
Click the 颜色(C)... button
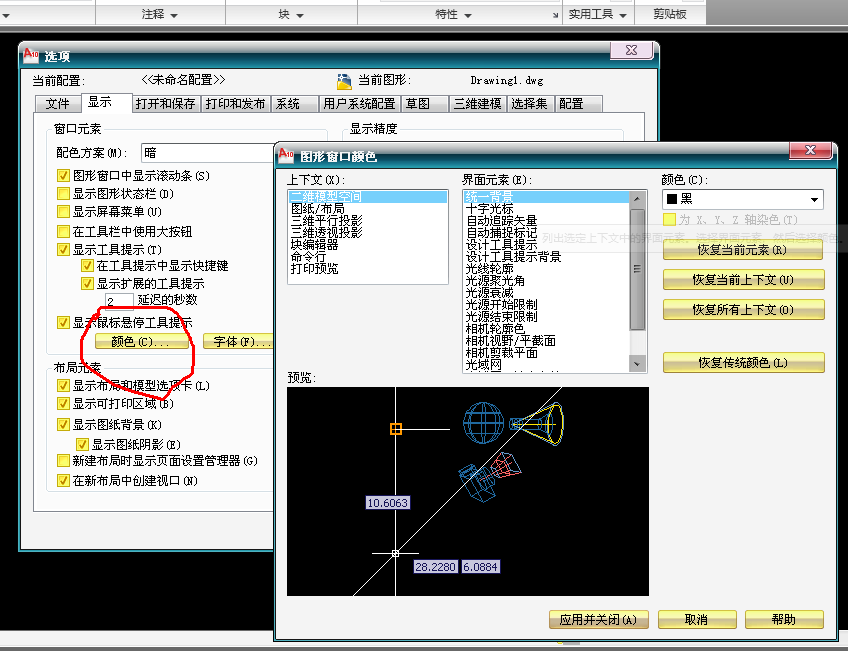coord(141,342)
